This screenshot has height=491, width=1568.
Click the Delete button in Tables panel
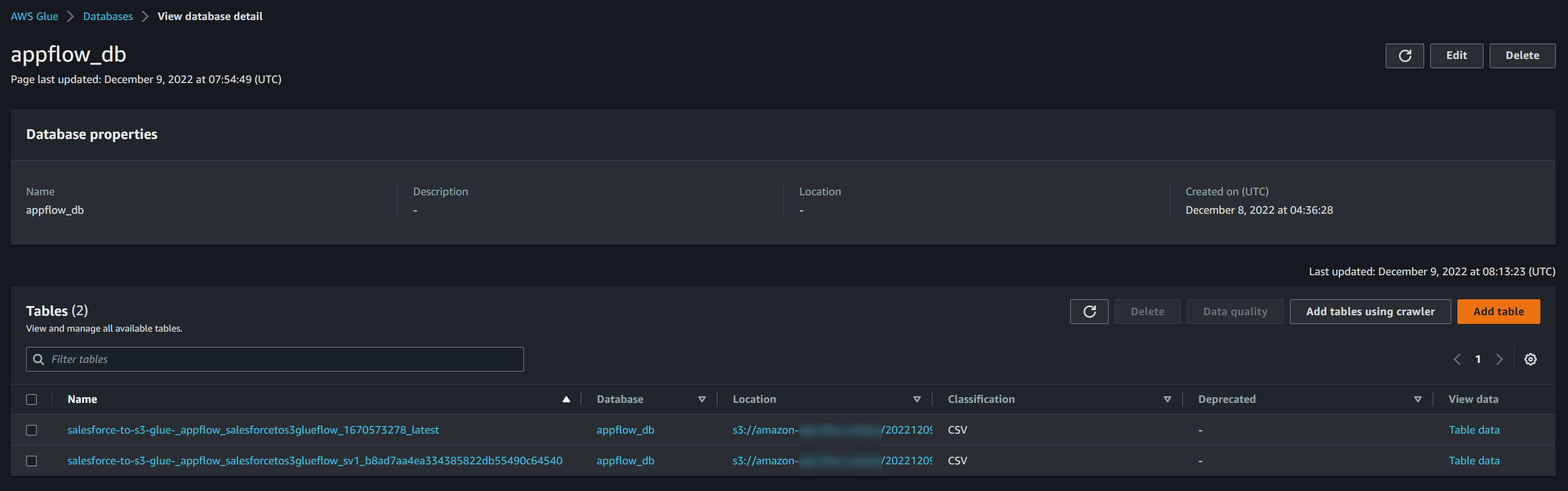(1147, 311)
